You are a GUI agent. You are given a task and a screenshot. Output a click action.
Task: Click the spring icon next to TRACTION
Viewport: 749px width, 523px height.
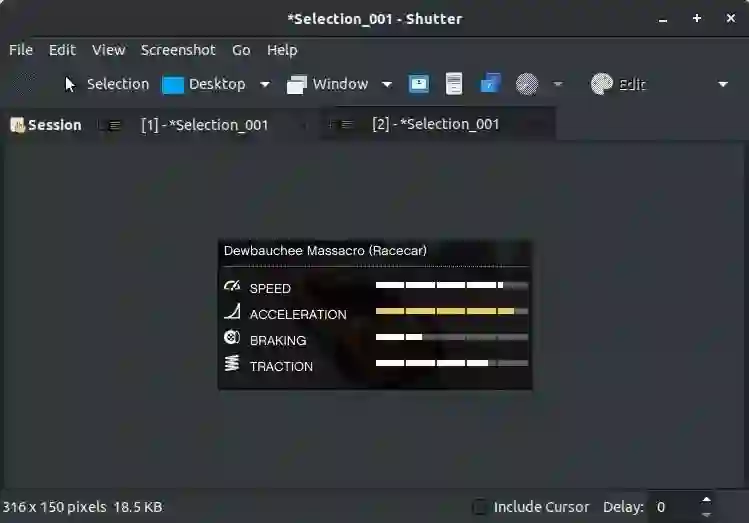coord(232,363)
